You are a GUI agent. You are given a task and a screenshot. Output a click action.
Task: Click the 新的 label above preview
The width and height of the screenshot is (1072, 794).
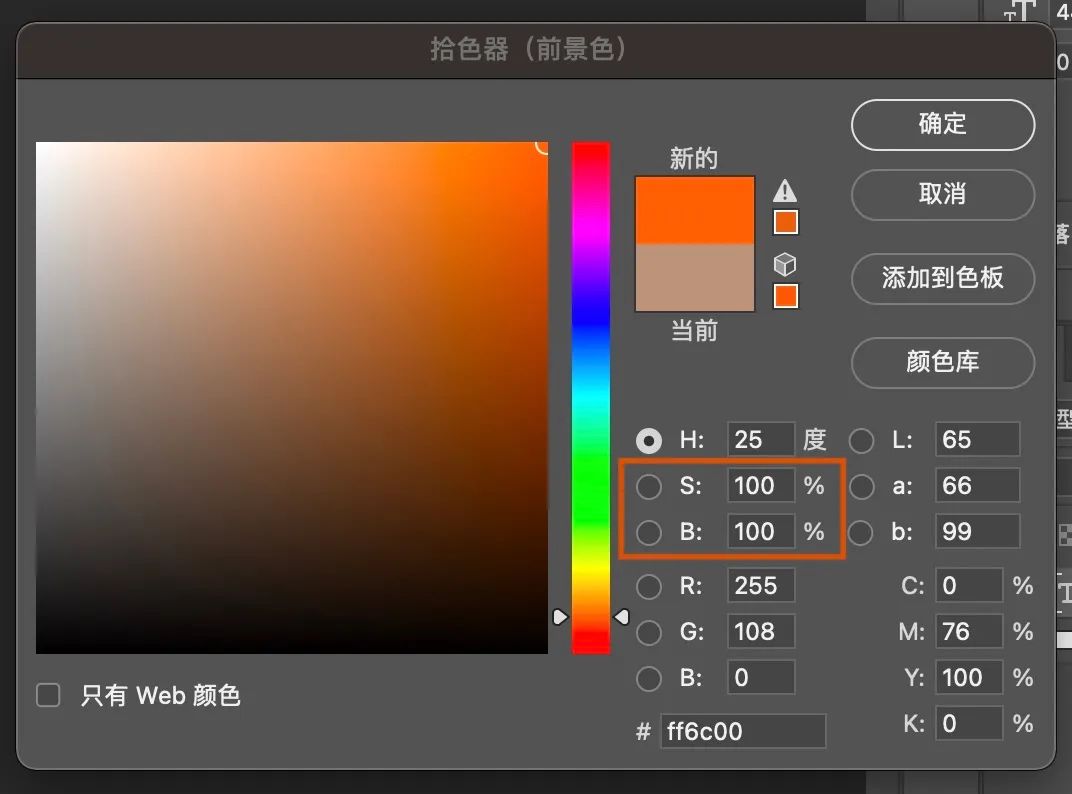(x=693, y=158)
